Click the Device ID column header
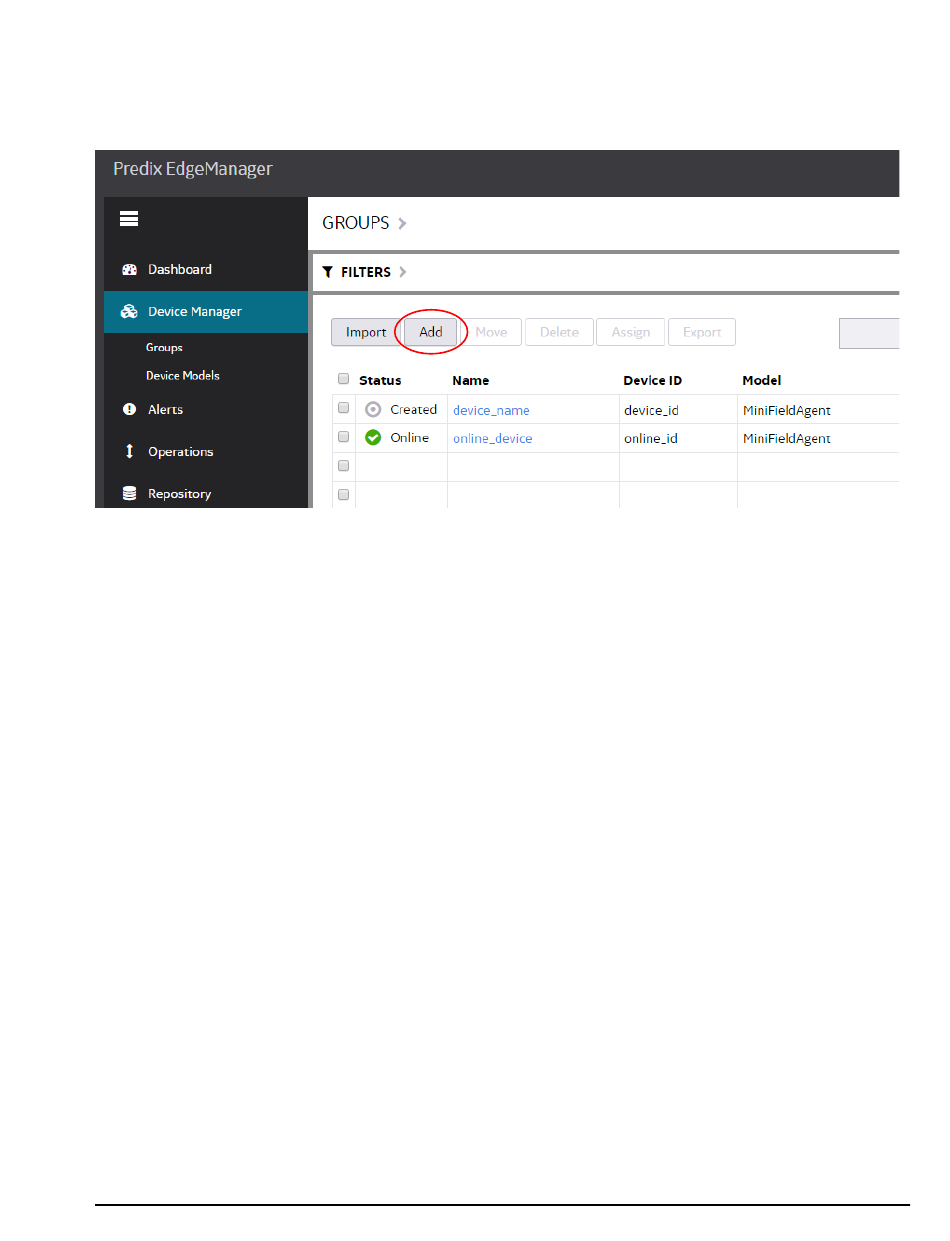Screen dimensions: 950x1241 coord(652,380)
